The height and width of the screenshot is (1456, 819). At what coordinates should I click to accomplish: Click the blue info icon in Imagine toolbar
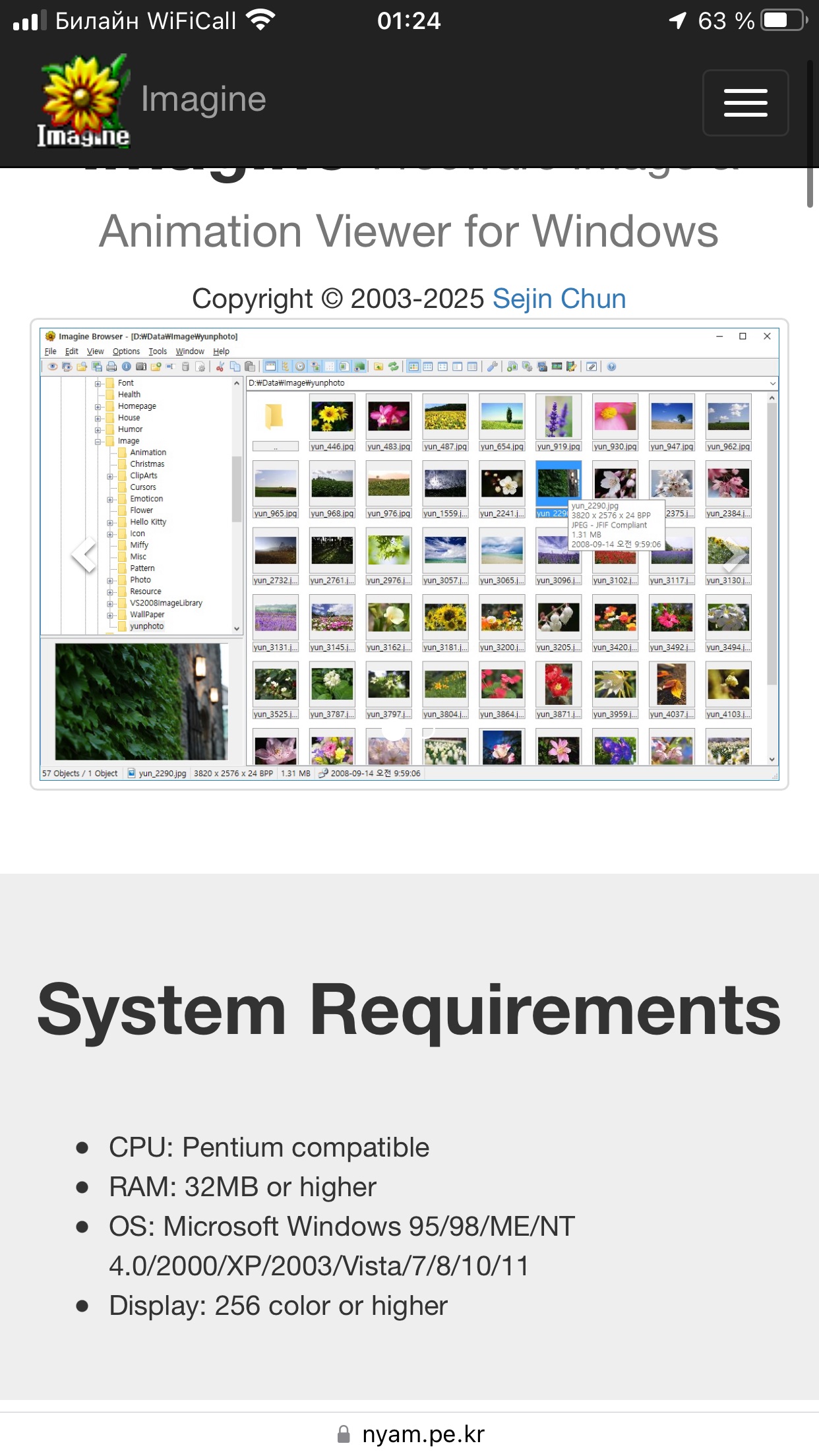(126, 367)
